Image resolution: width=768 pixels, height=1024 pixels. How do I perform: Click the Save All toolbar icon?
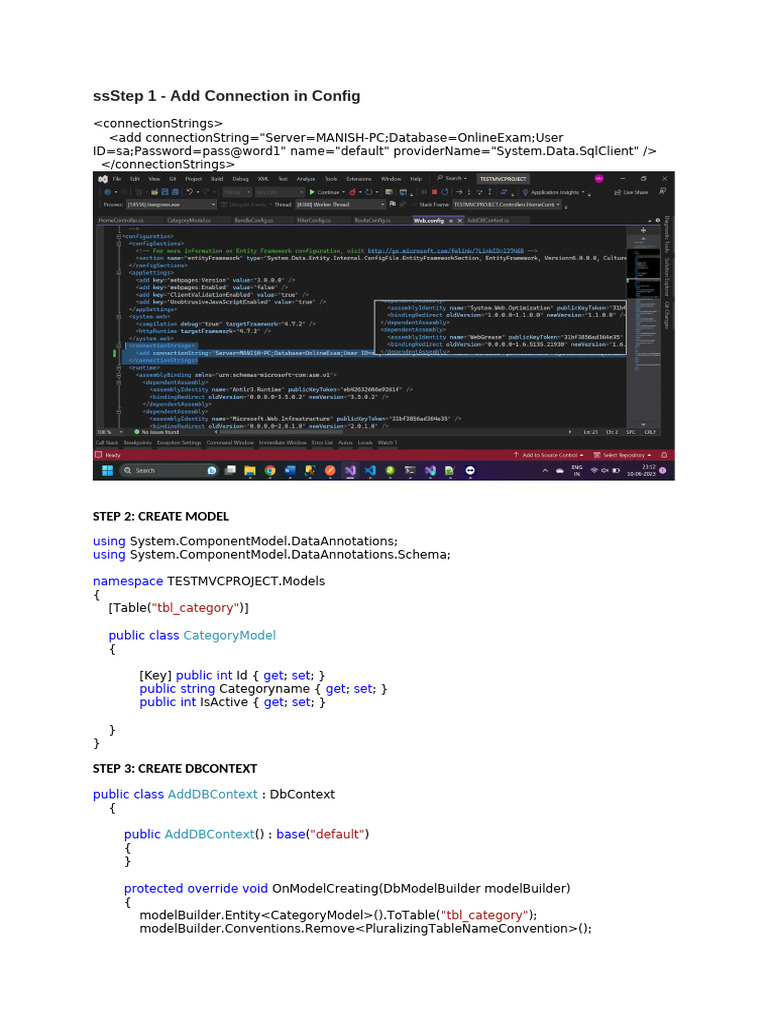[175, 192]
